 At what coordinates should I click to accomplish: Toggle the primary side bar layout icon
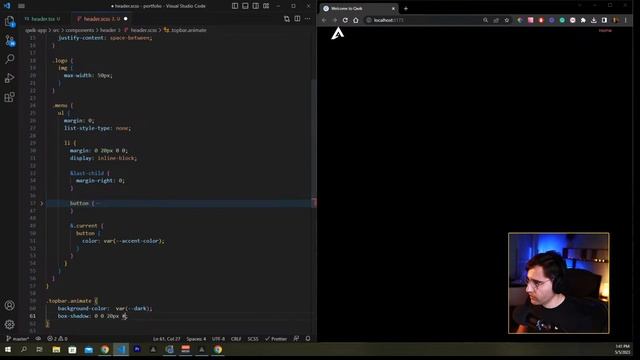pyautogui.click(x=235, y=6)
